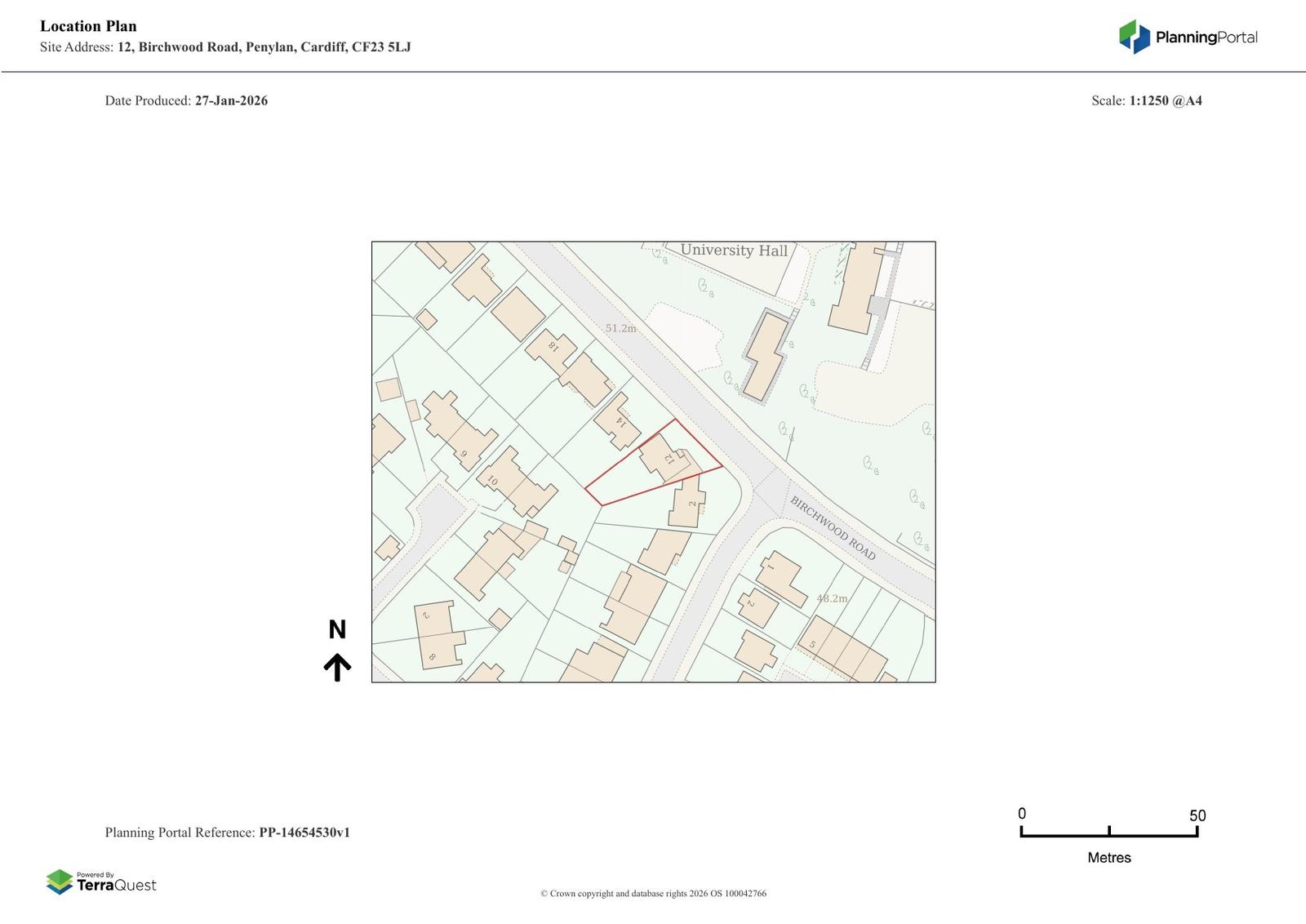Click the TerraQuest layered logo icon
Viewport: 1306px width, 924px height.
click(x=60, y=882)
